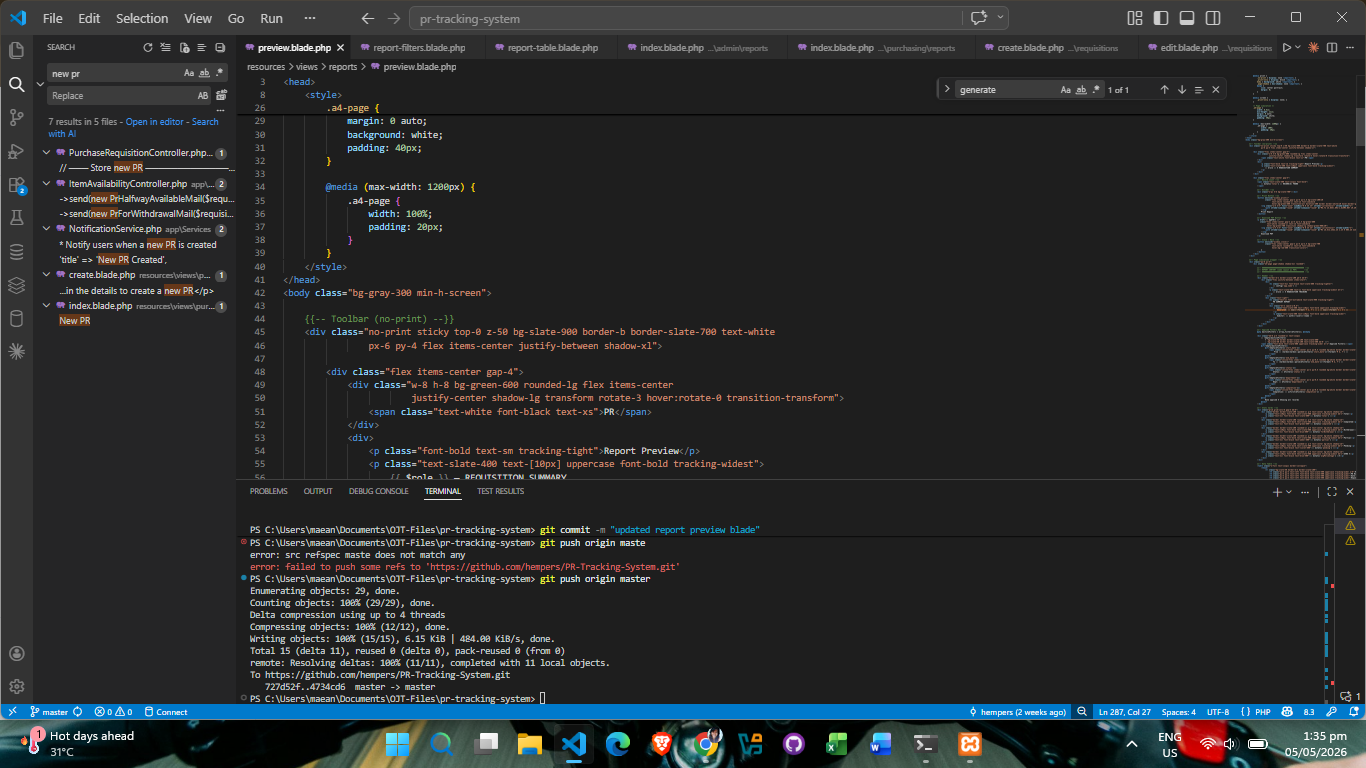This screenshot has height=768, width=1366.
Task: Collapse NotificationService.php result group
Action: click(x=47, y=229)
